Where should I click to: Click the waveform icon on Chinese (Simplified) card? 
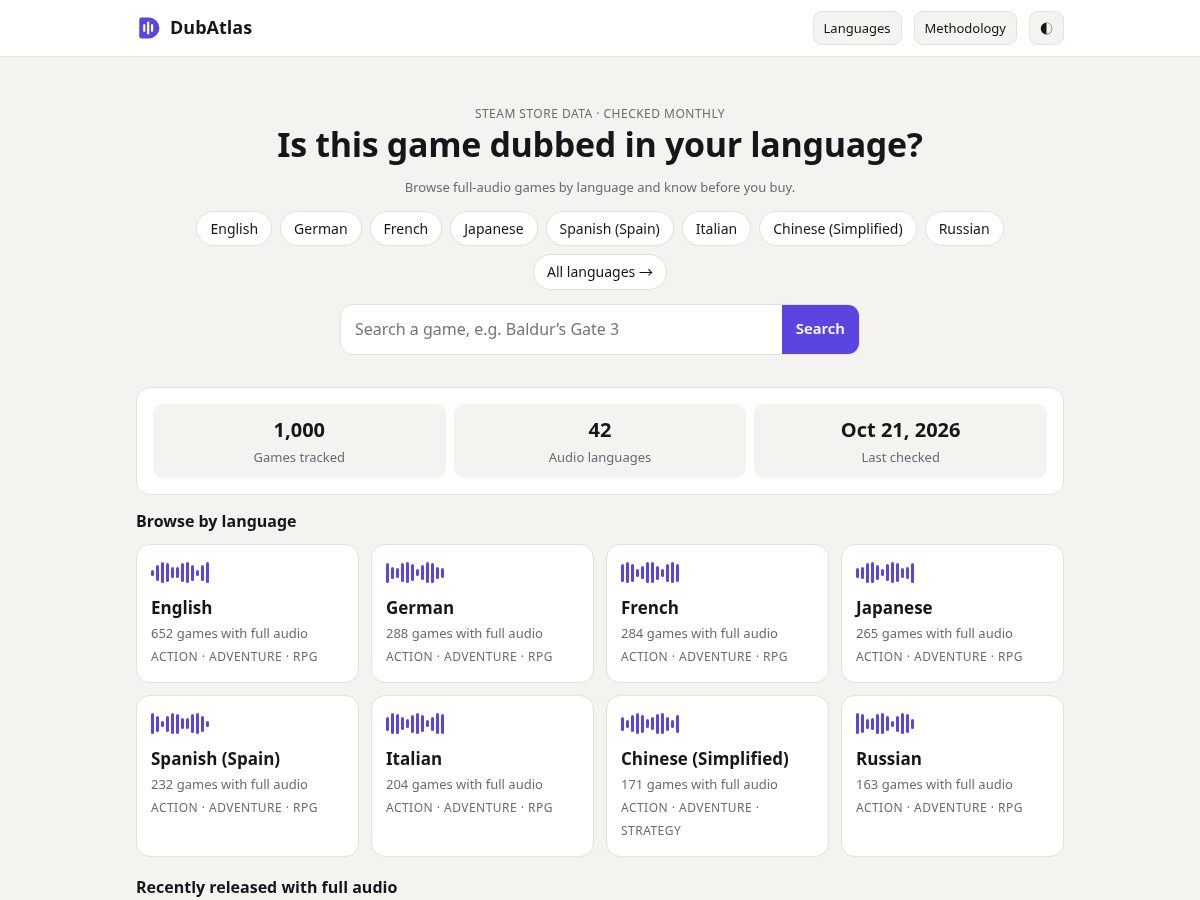(650, 724)
